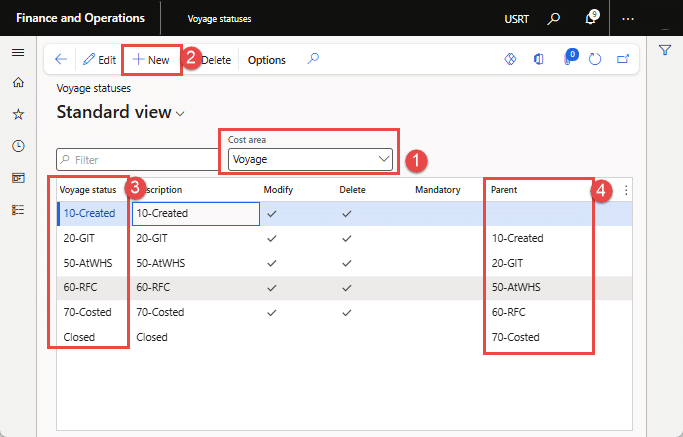Screen dimensions: 683x437
Task: Click the Edit button
Action: point(99,60)
